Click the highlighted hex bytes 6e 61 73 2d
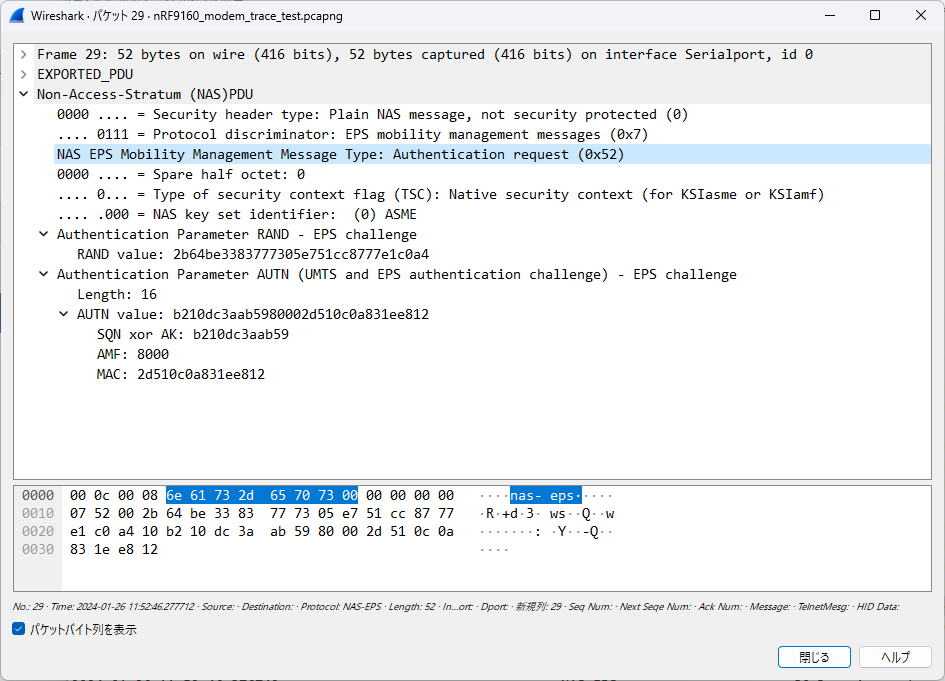The width and height of the screenshot is (945, 681). 210,495
